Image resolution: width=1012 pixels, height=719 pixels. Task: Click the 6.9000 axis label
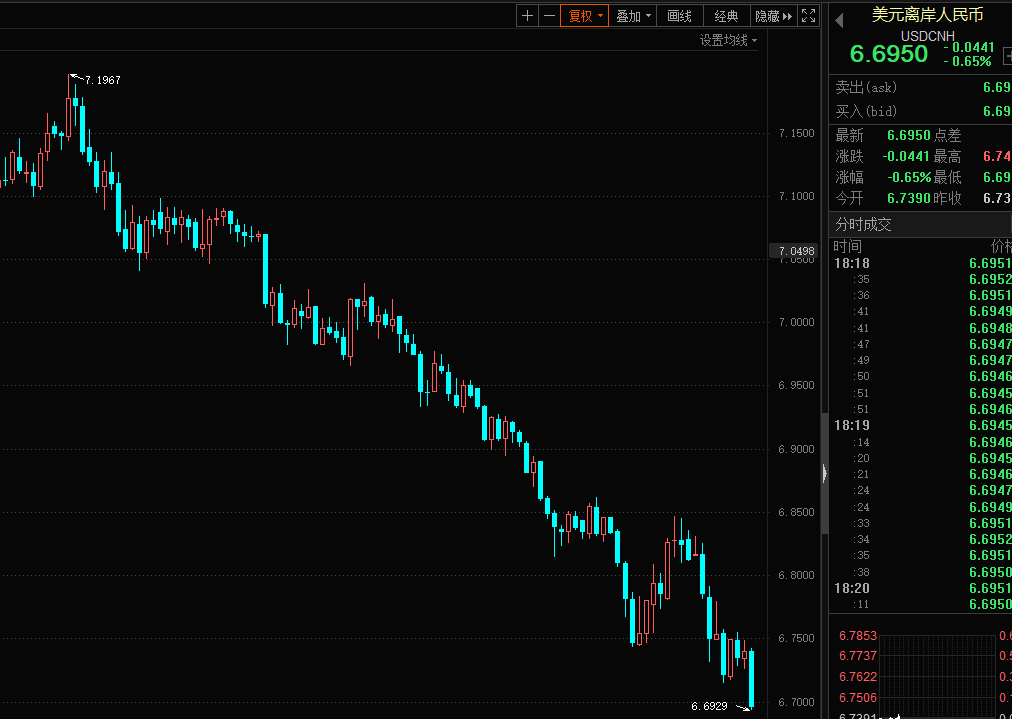[x=796, y=449]
